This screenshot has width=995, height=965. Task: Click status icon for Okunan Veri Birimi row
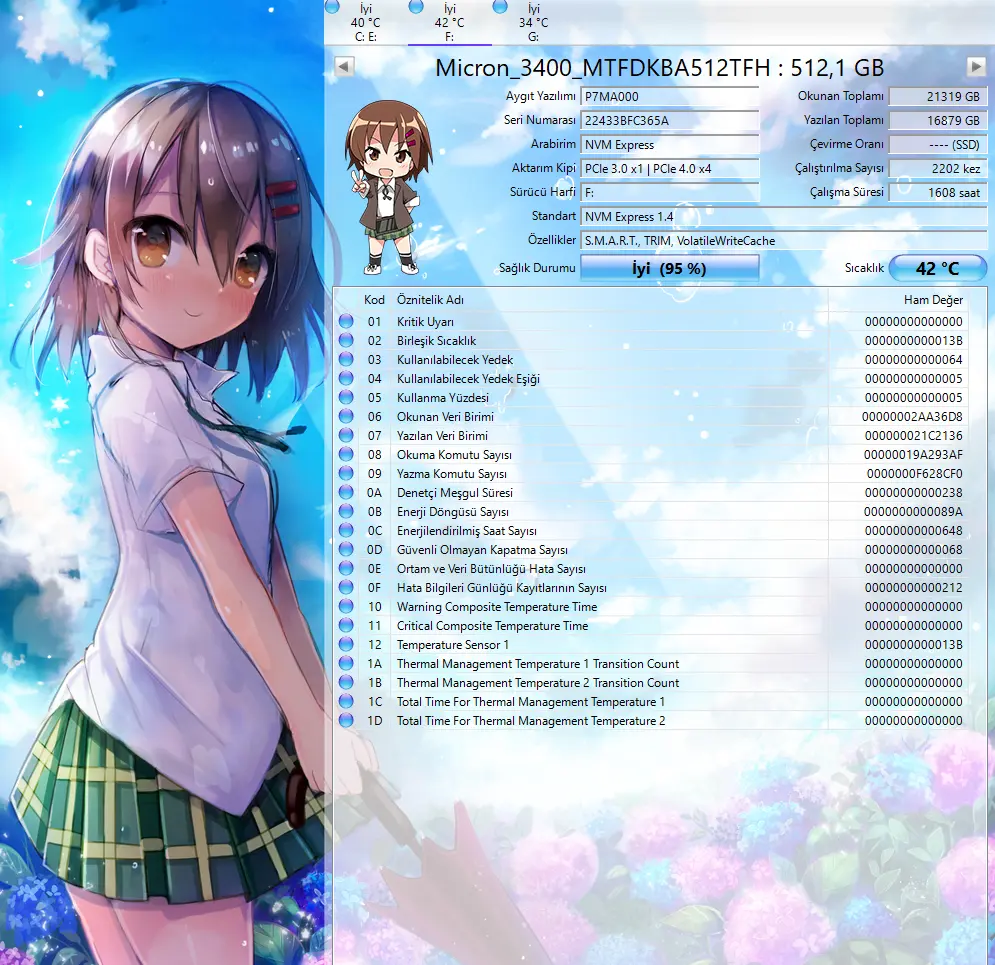[346, 416]
